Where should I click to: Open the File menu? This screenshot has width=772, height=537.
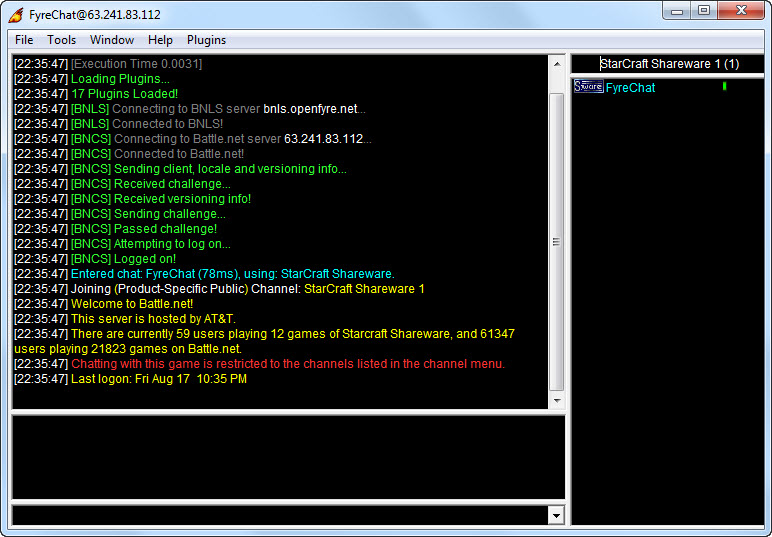(x=24, y=40)
